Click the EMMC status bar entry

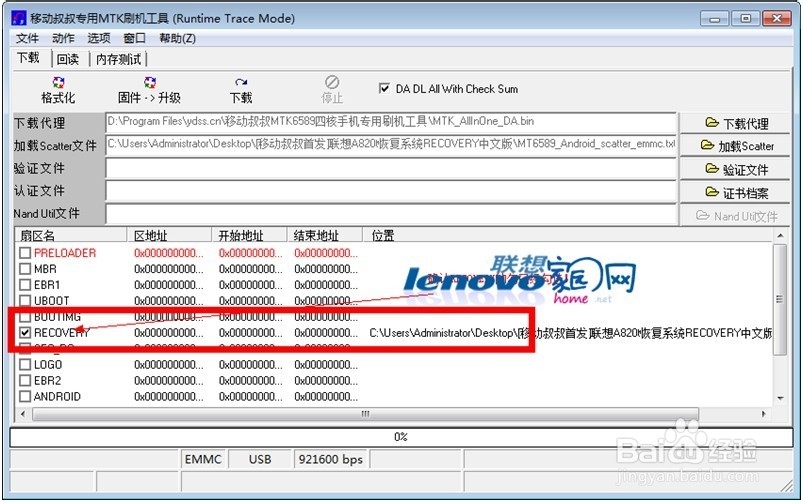(203, 459)
